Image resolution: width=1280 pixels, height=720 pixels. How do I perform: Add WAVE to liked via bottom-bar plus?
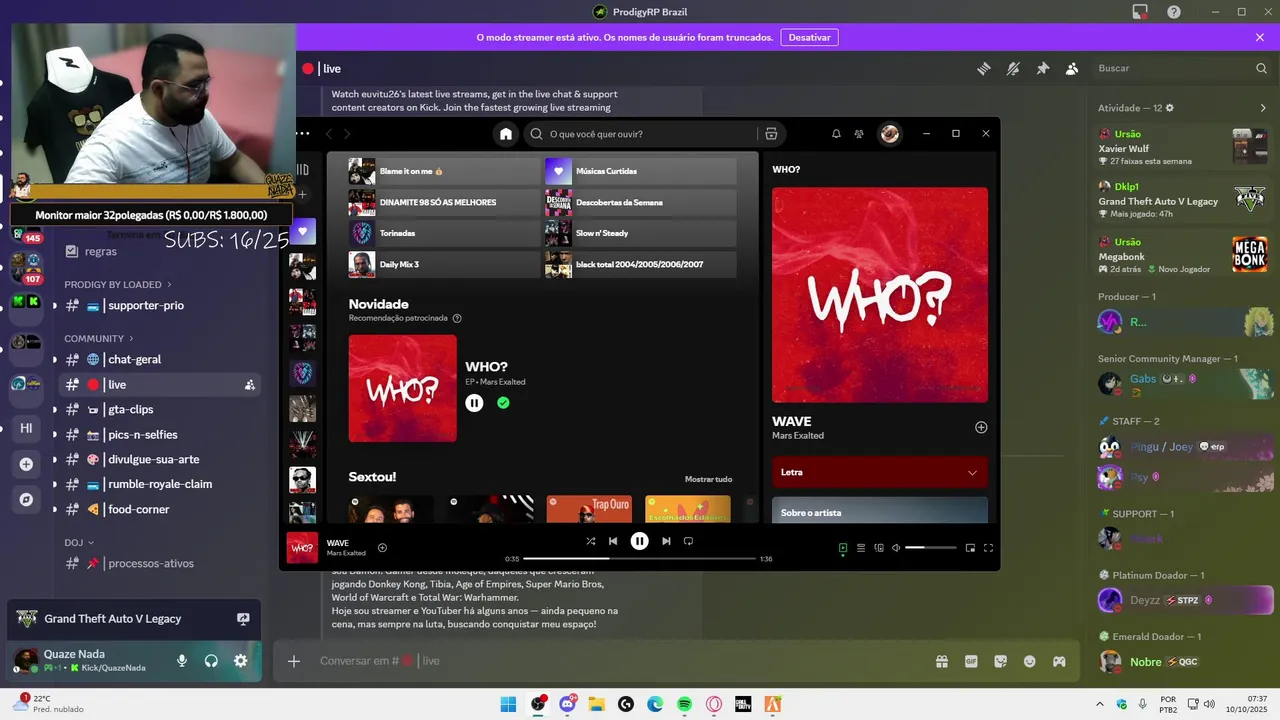tap(382, 548)
